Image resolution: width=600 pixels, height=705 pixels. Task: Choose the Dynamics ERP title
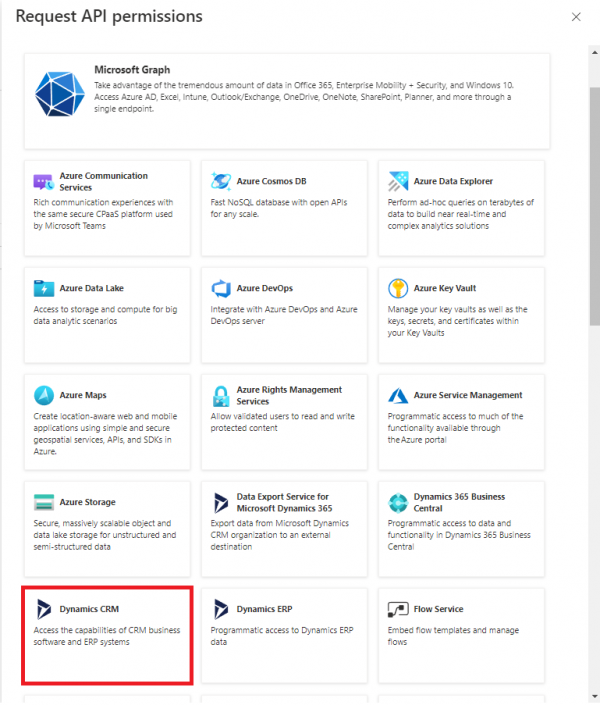coord(264,609)
